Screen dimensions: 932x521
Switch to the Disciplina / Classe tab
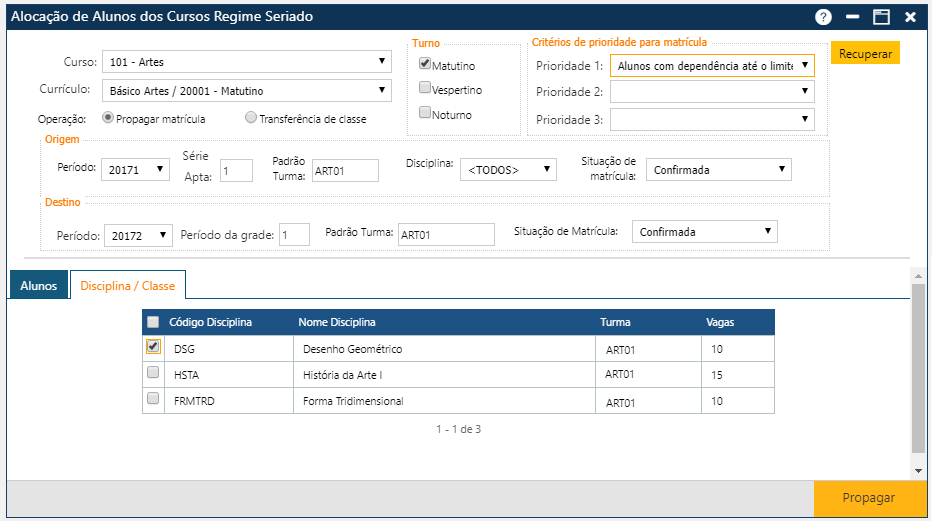pyautogui.click(x=128, y=286)
